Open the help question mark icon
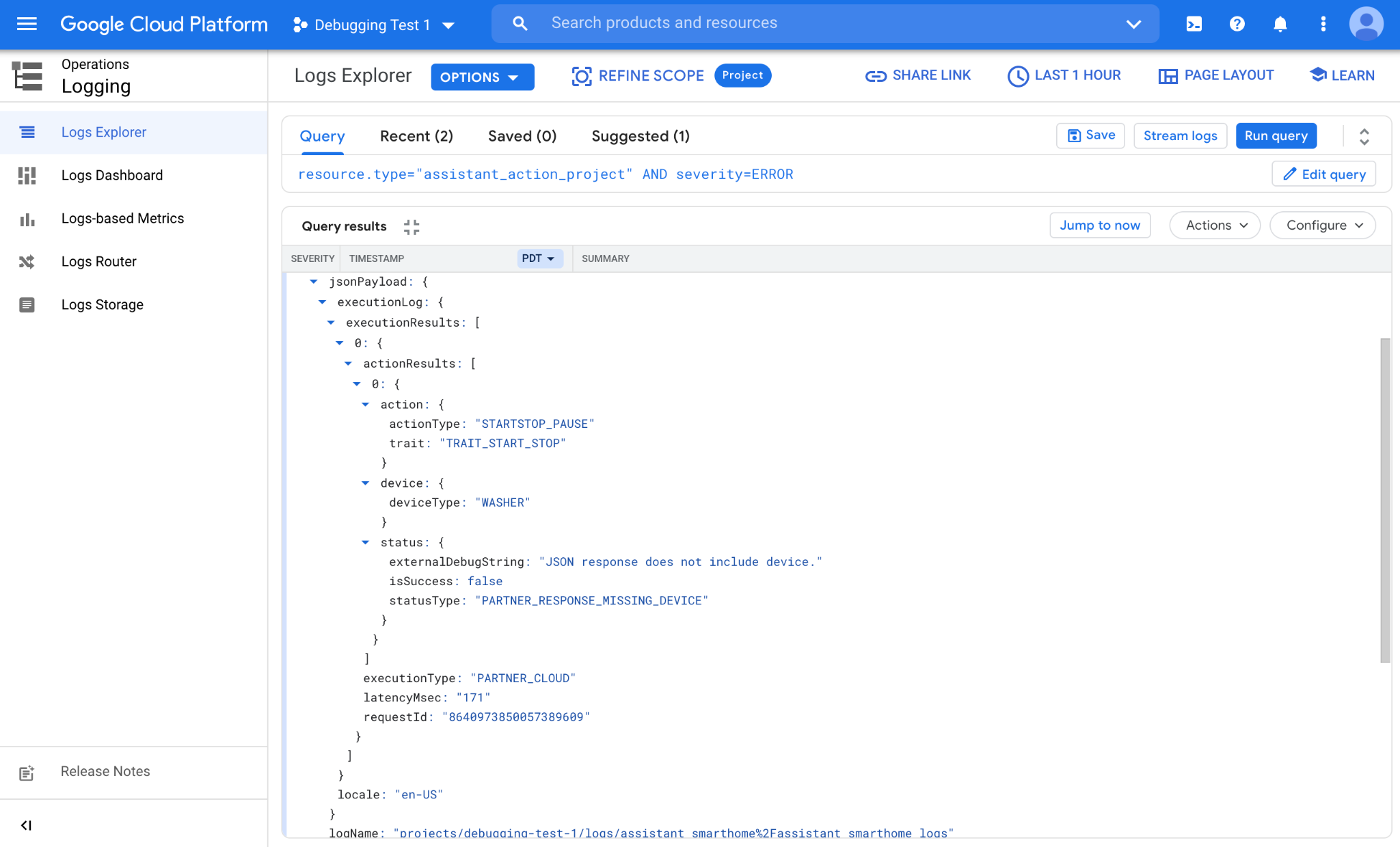 tap(1237, 25)
